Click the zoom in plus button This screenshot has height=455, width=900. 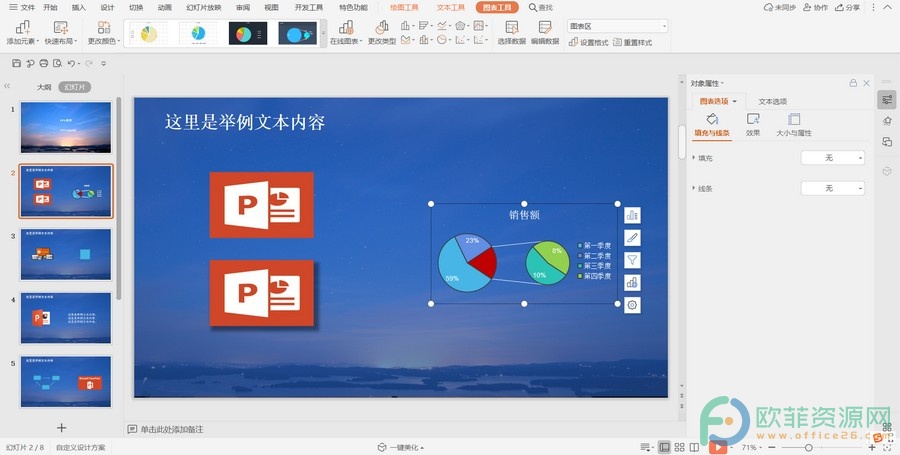872,447
